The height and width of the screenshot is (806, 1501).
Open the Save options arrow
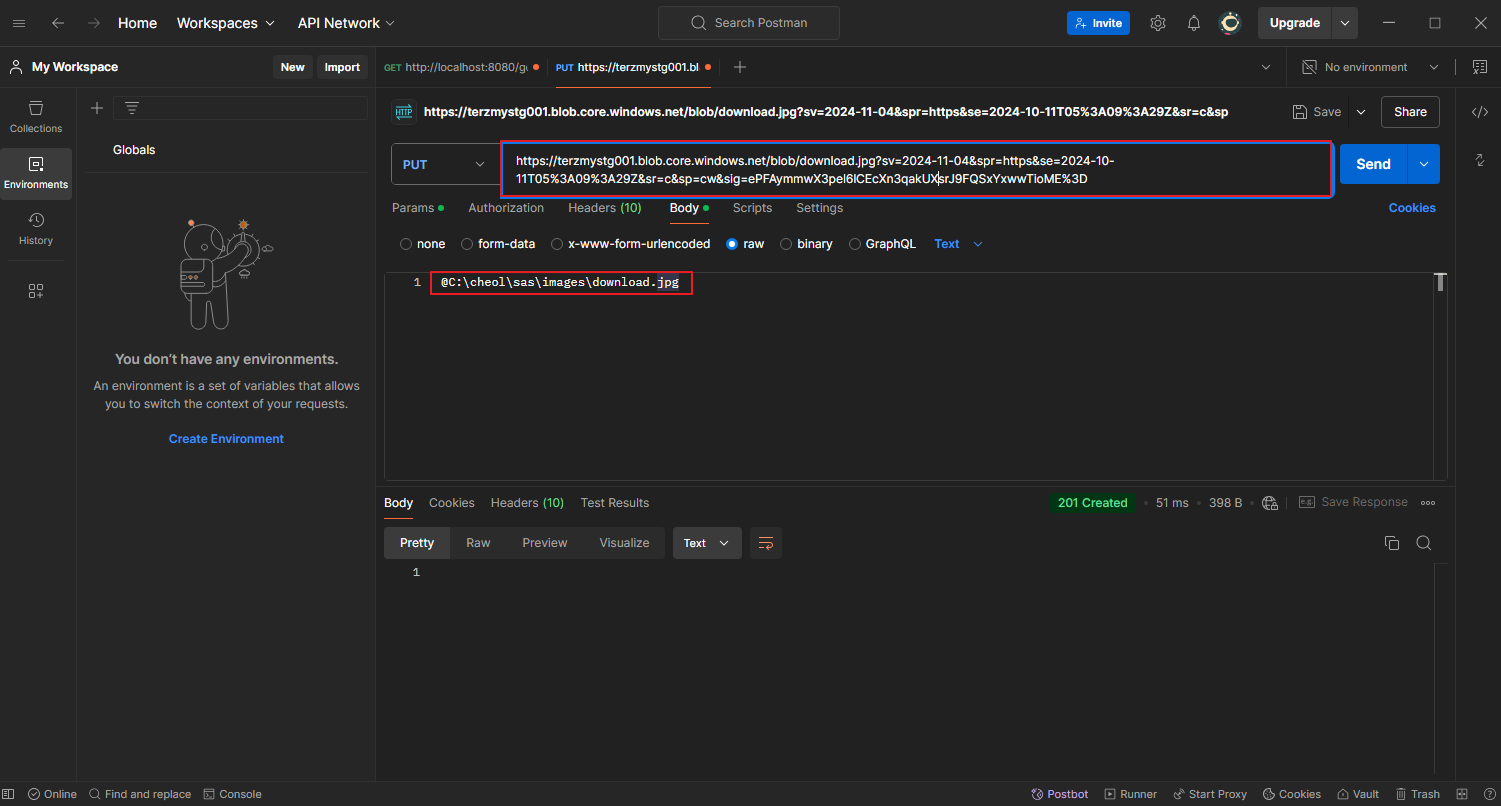(x=1360, y=112)
